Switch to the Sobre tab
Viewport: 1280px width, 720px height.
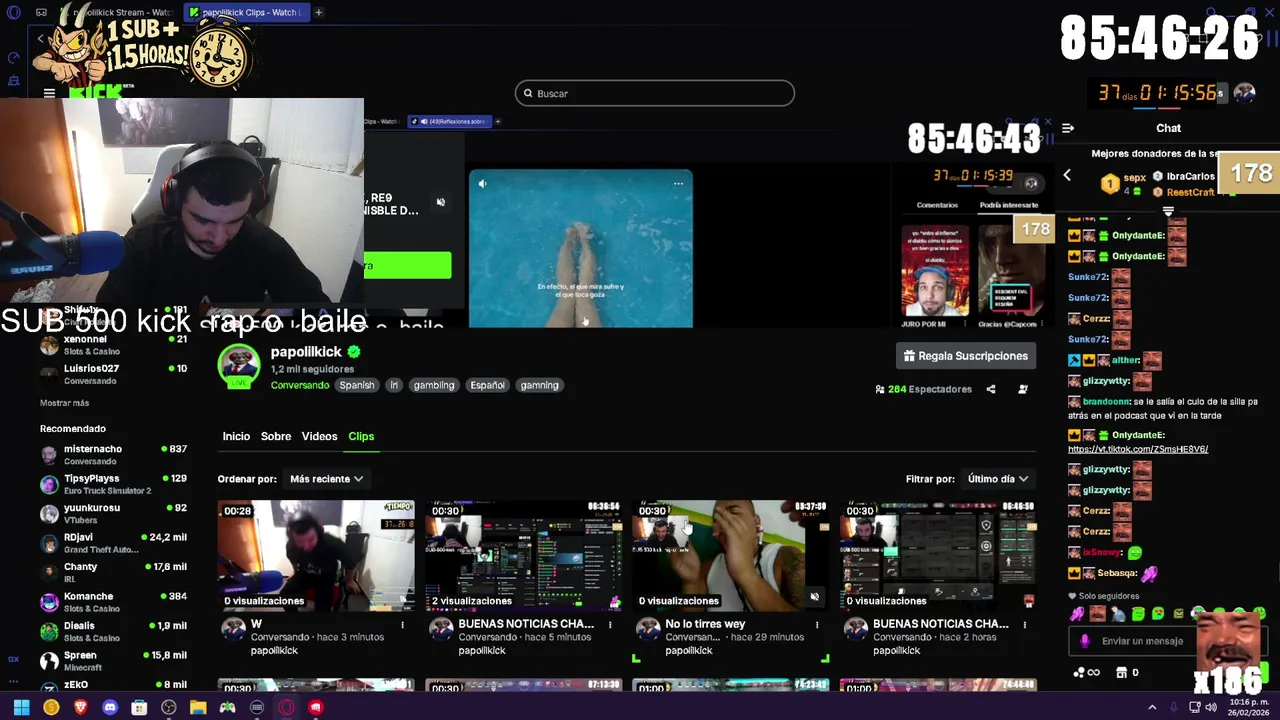(276, 436)
